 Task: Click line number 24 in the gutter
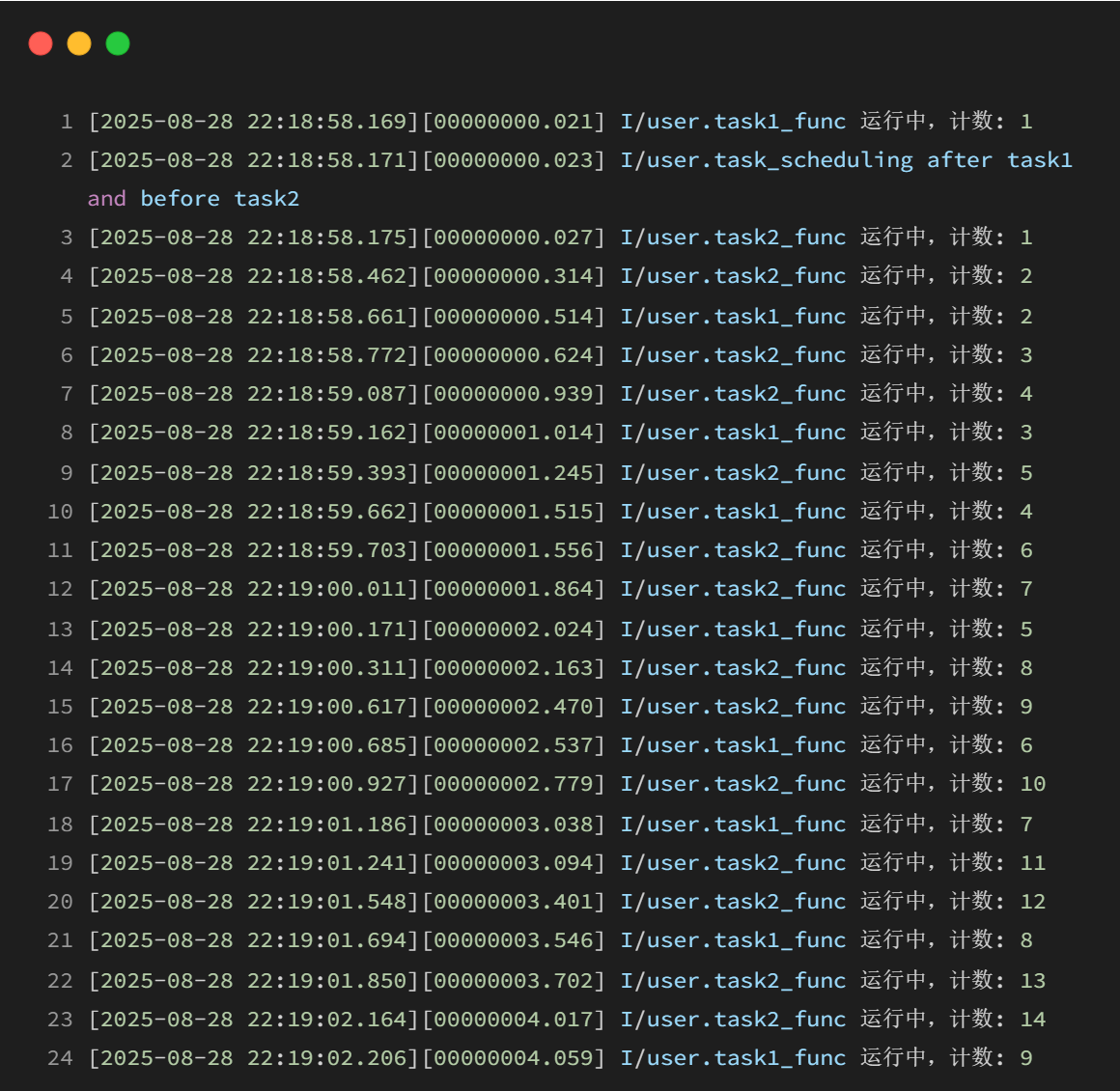click(60, 1058)
